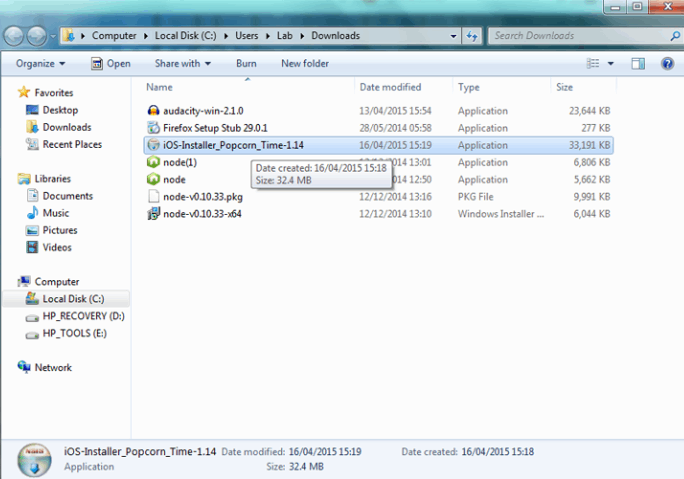The image size is (684, 479).
Task: Select file name node-v0.10.33-x64
Action: tap(202, 214)
